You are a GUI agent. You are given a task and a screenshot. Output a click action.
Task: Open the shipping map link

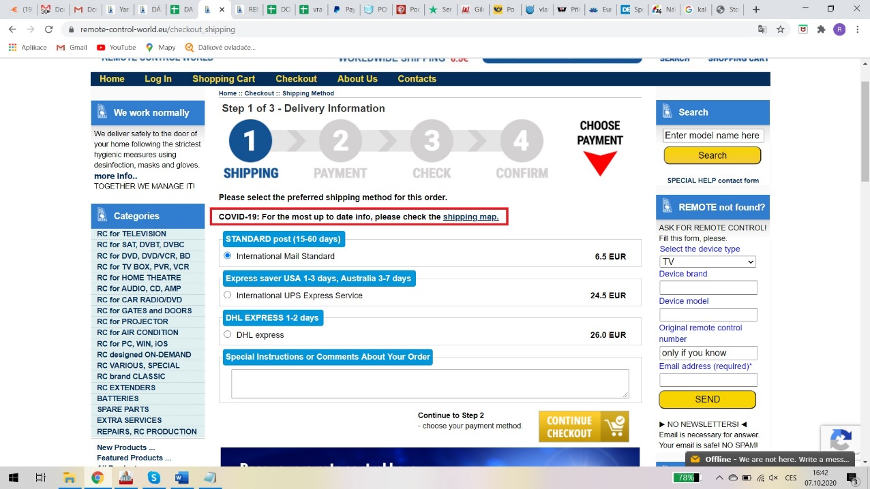click(471, 217)
